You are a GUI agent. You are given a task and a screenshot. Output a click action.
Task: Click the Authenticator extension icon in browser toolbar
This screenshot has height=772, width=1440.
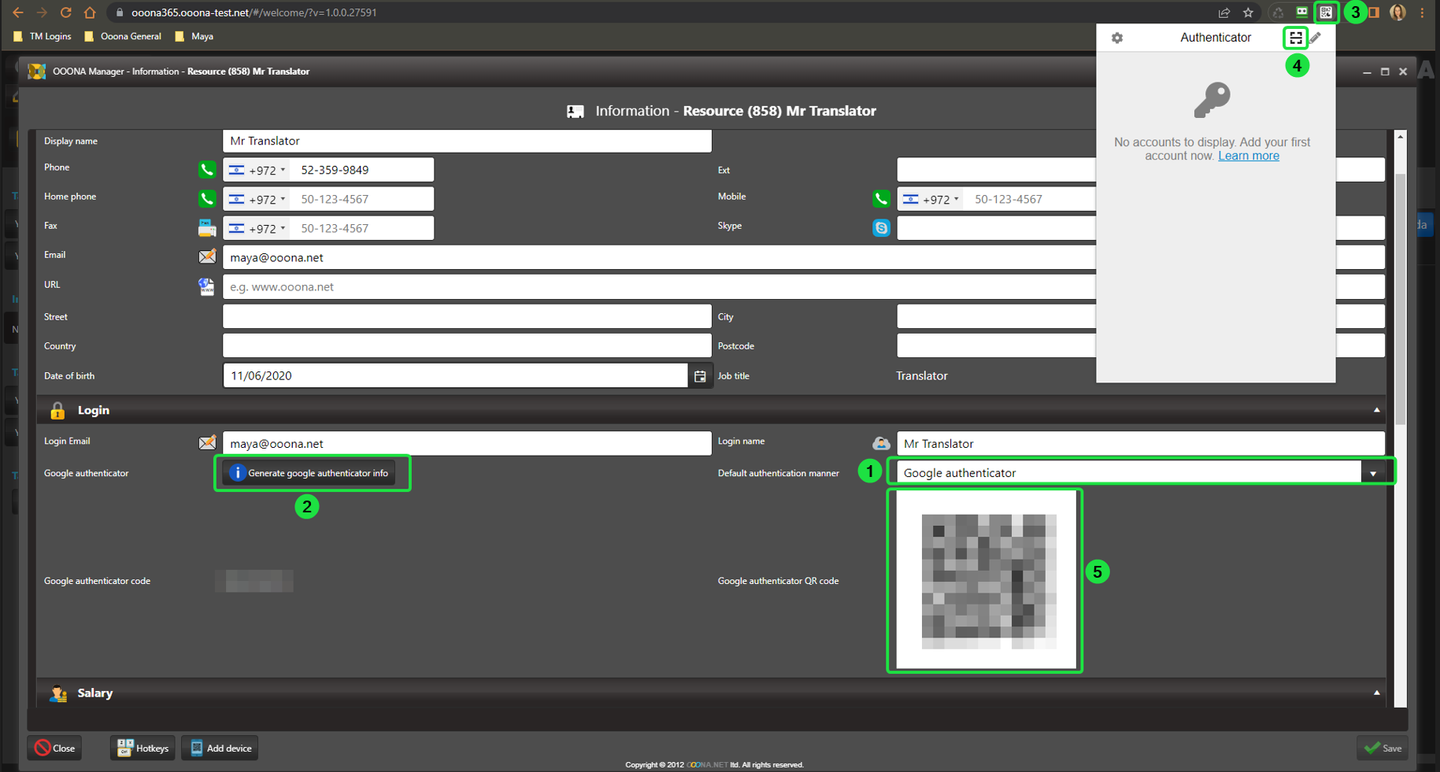(x=1326, y=13)
